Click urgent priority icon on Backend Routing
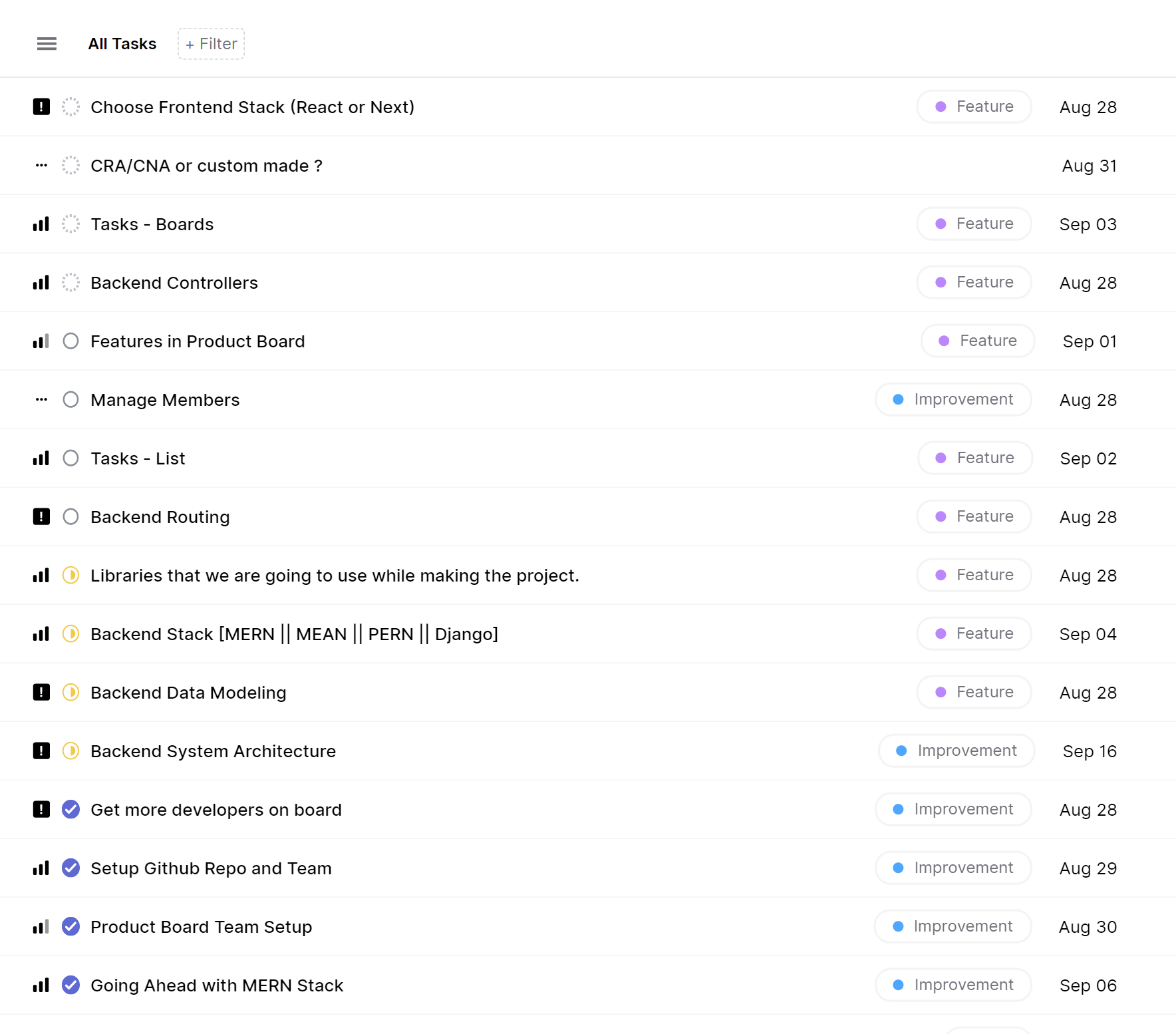The height and width of the screenshot is (1034, 1176). click(x=41, y=516)
